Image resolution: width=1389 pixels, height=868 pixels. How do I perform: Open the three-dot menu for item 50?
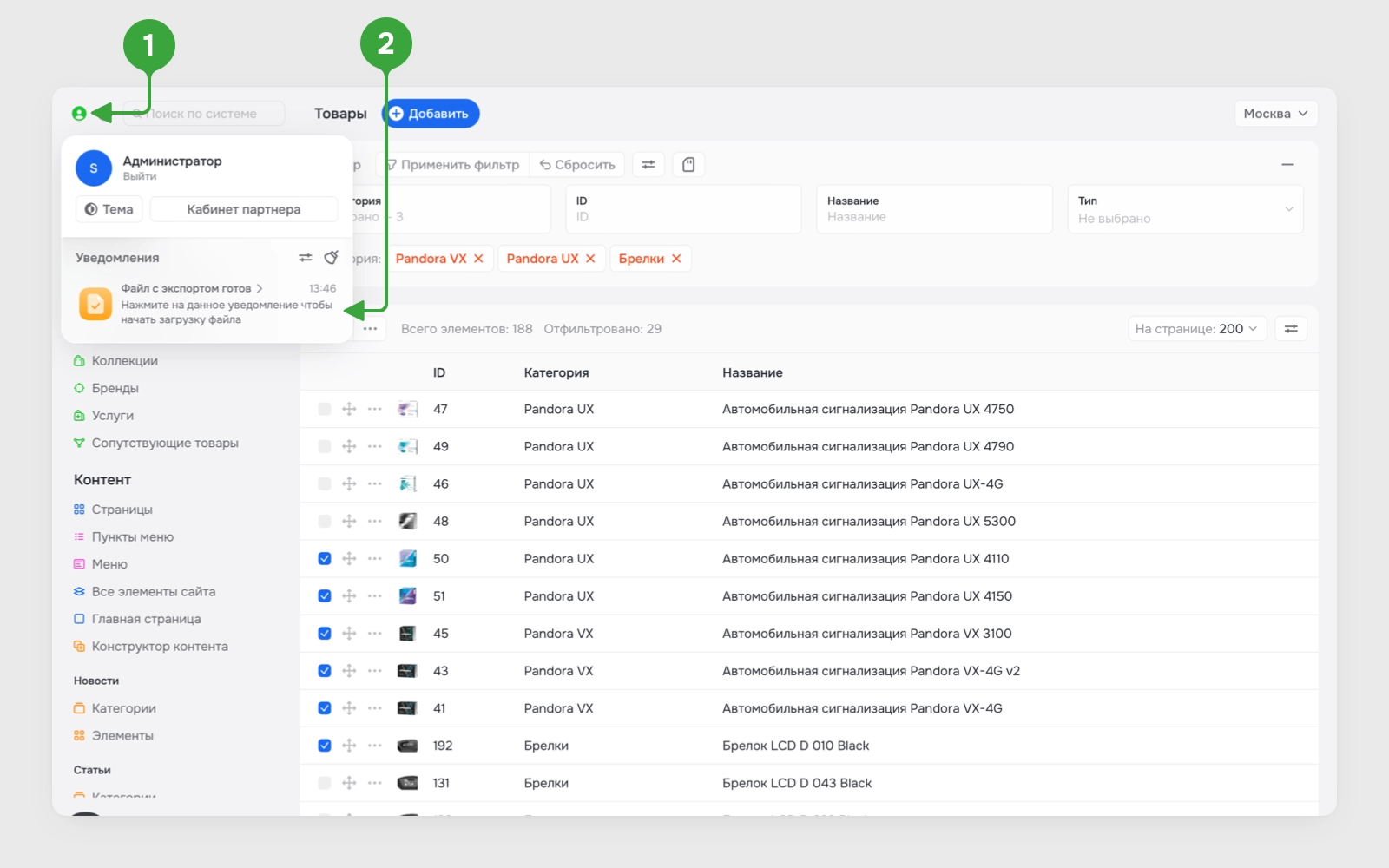click(x=375, y=559)
